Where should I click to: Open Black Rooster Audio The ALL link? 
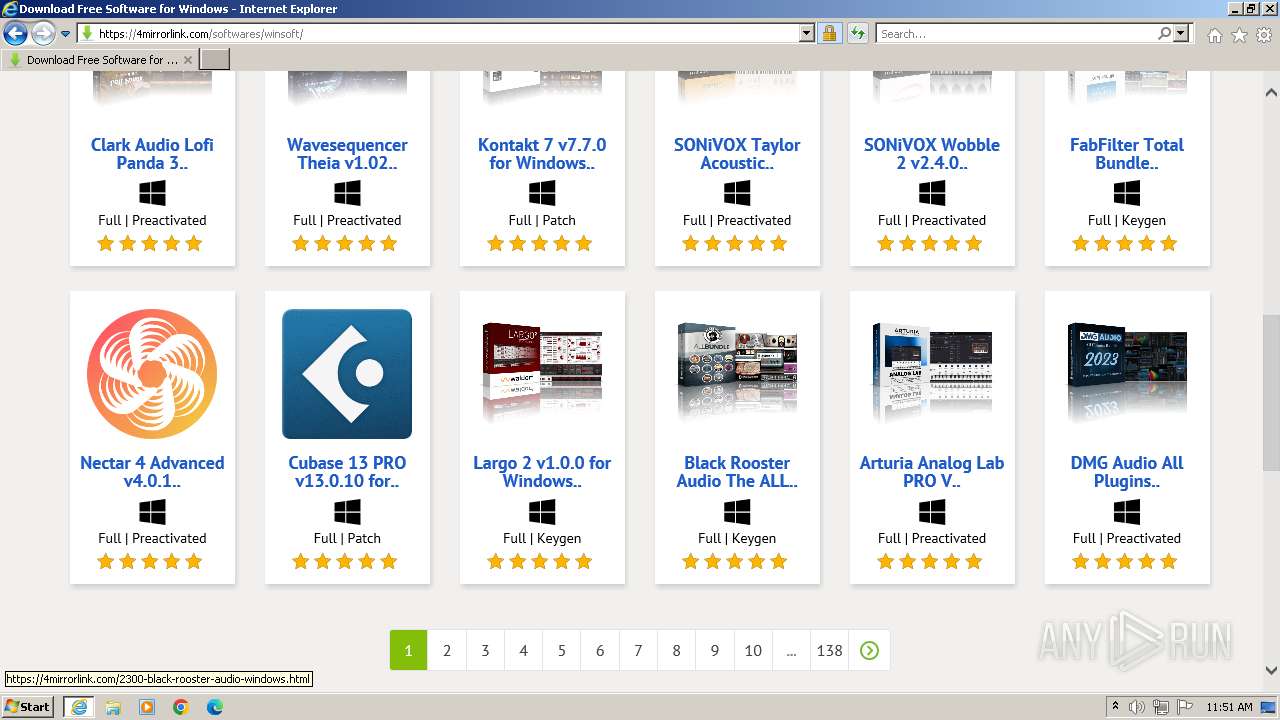coord(737,472)
